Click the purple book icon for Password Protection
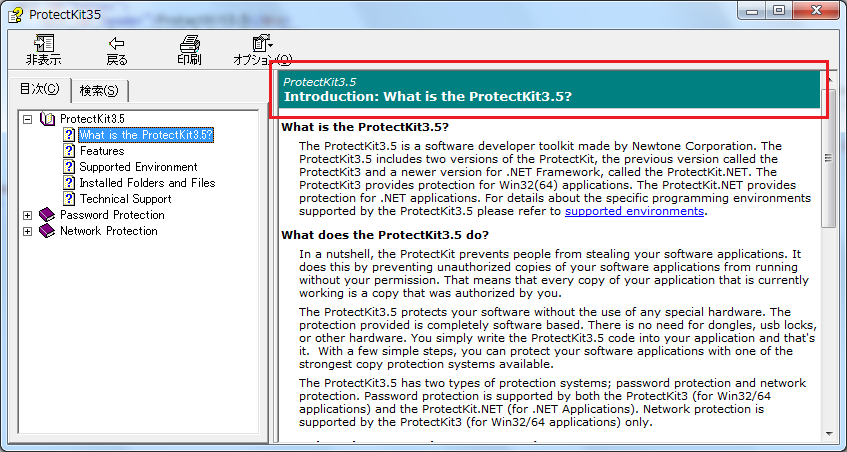 (48, 215)
